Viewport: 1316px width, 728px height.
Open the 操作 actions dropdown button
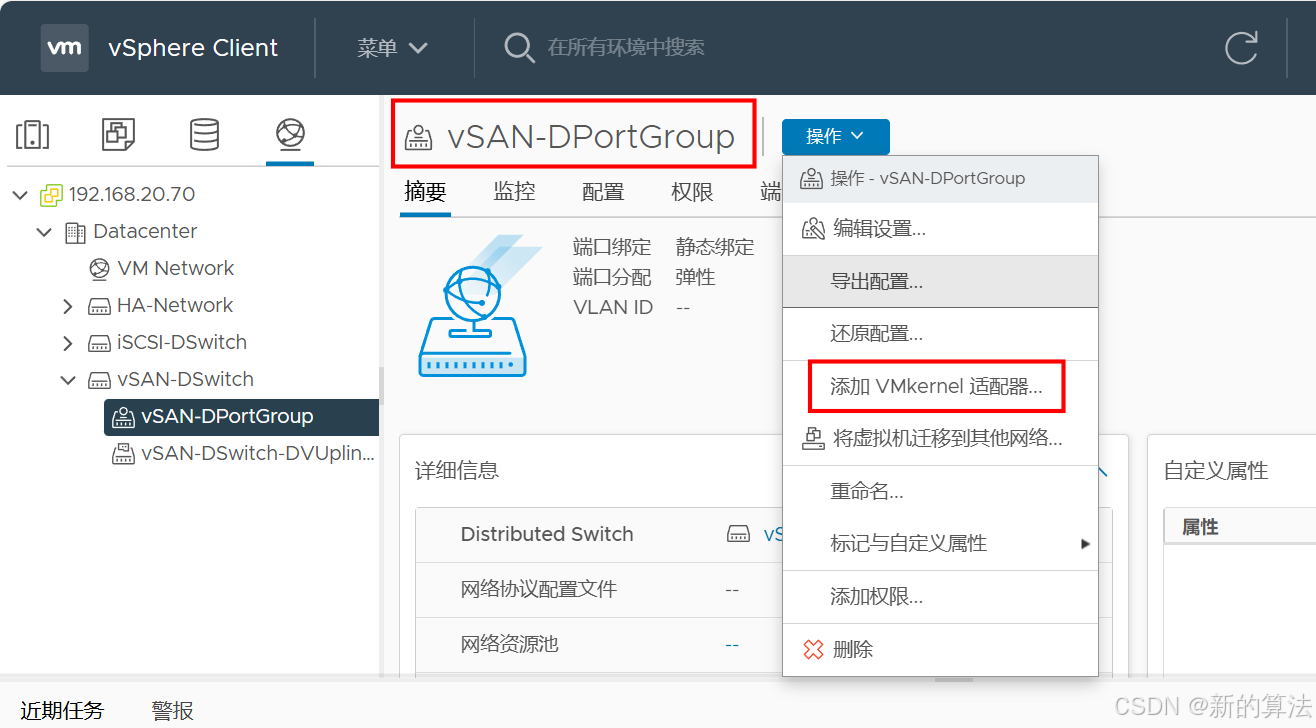pyautogui.click(x=835, y=136)
